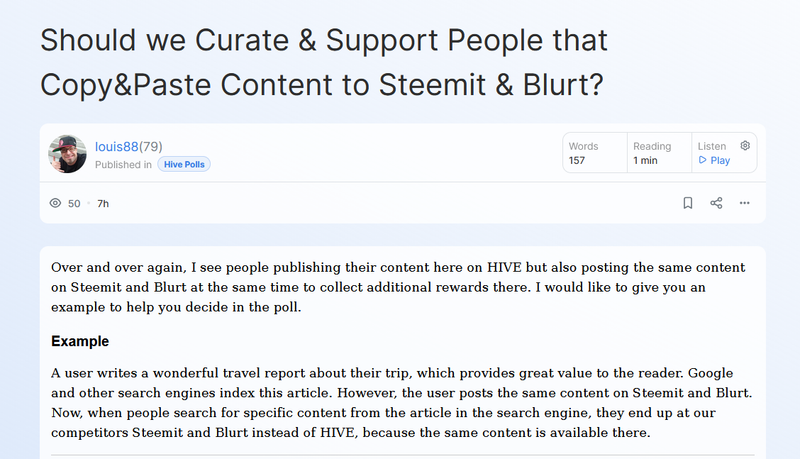Click the view count of 50
800x459 pixels.
[74, 203]
